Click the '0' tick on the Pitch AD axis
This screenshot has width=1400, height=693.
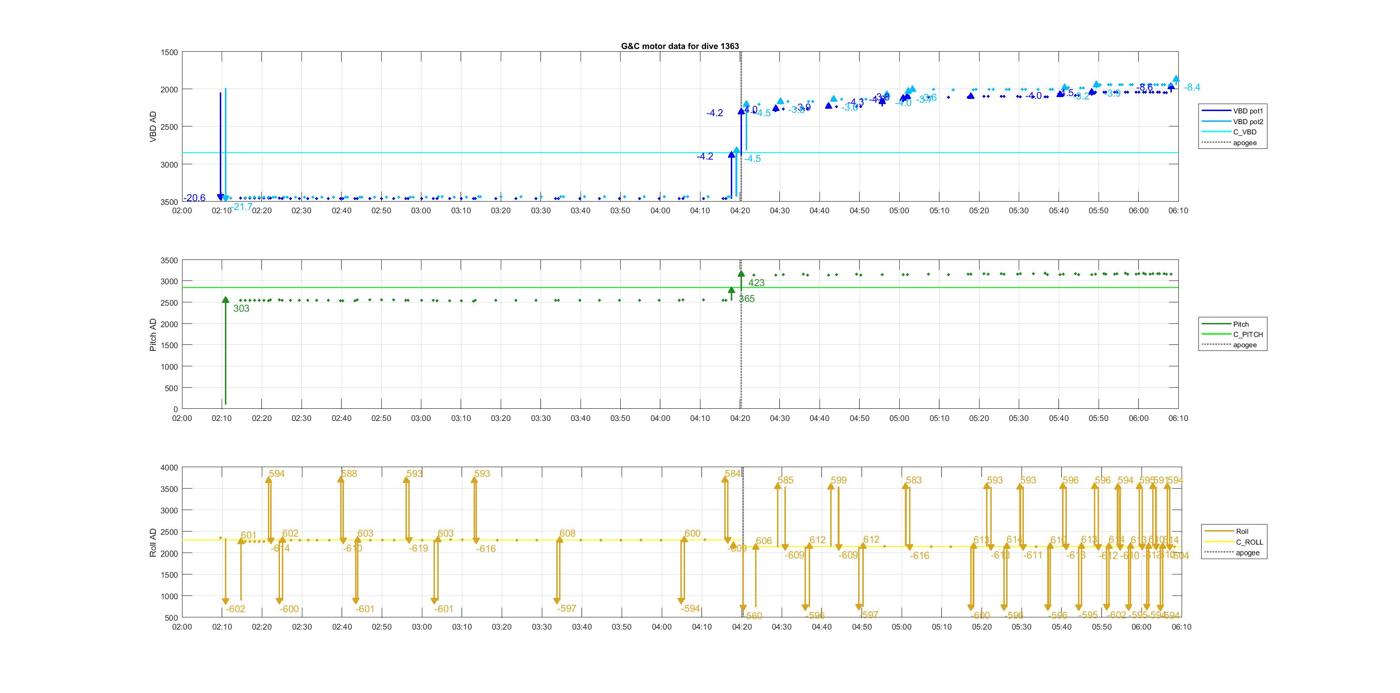(x=176, y=410)
